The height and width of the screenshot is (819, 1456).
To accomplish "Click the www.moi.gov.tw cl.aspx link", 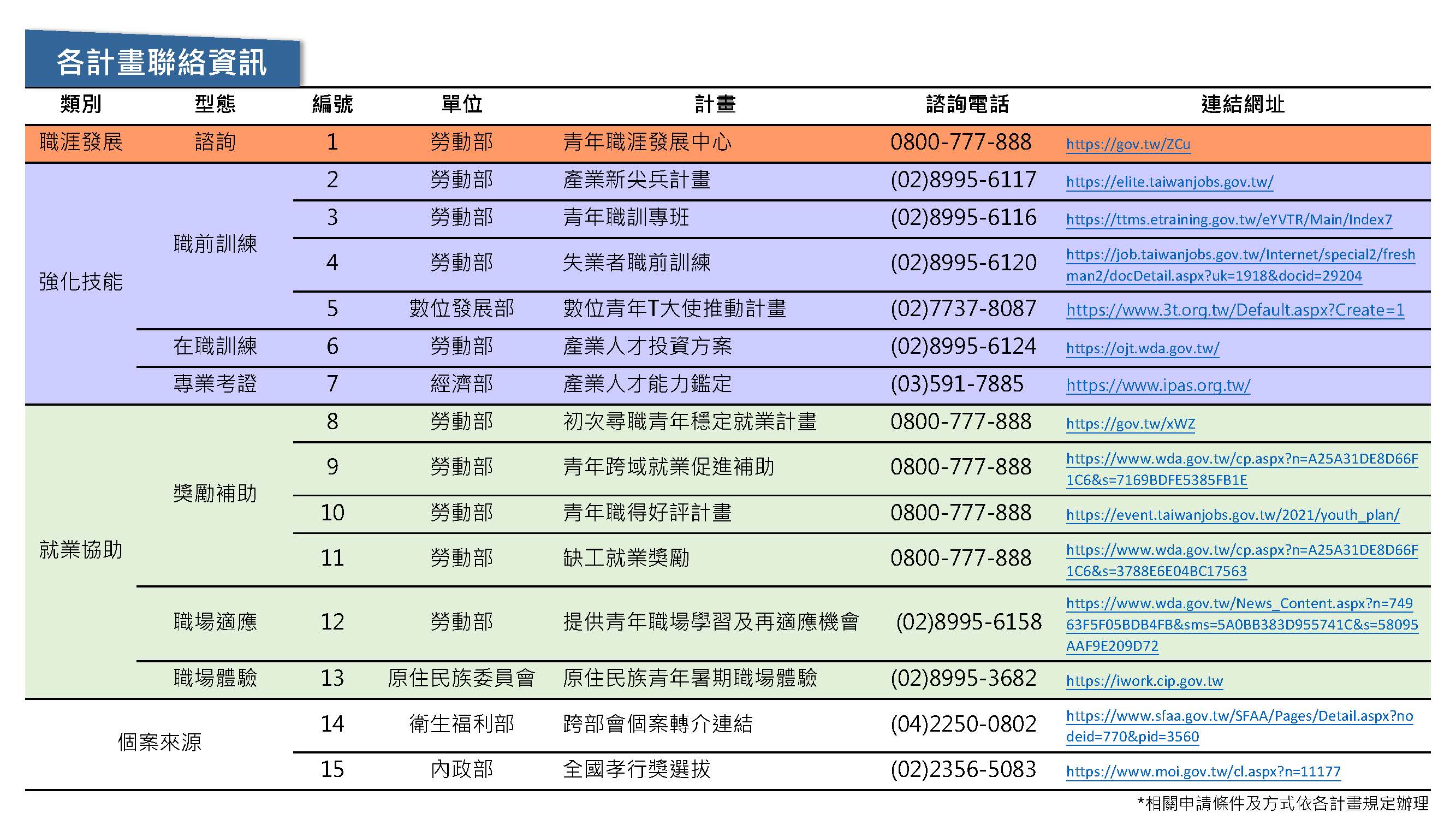I will click(x=1203, y=771).
